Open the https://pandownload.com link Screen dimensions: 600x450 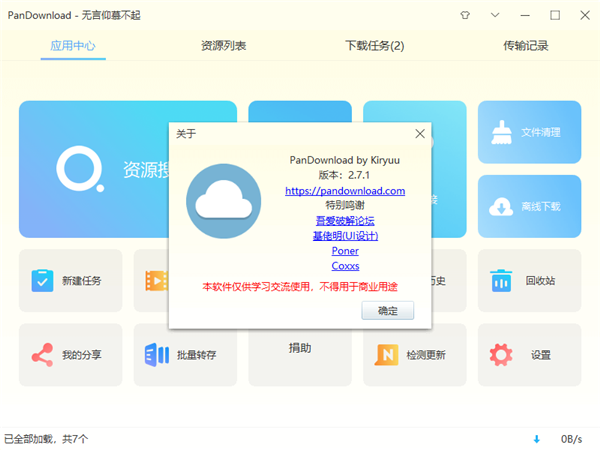tap(345, 191)
